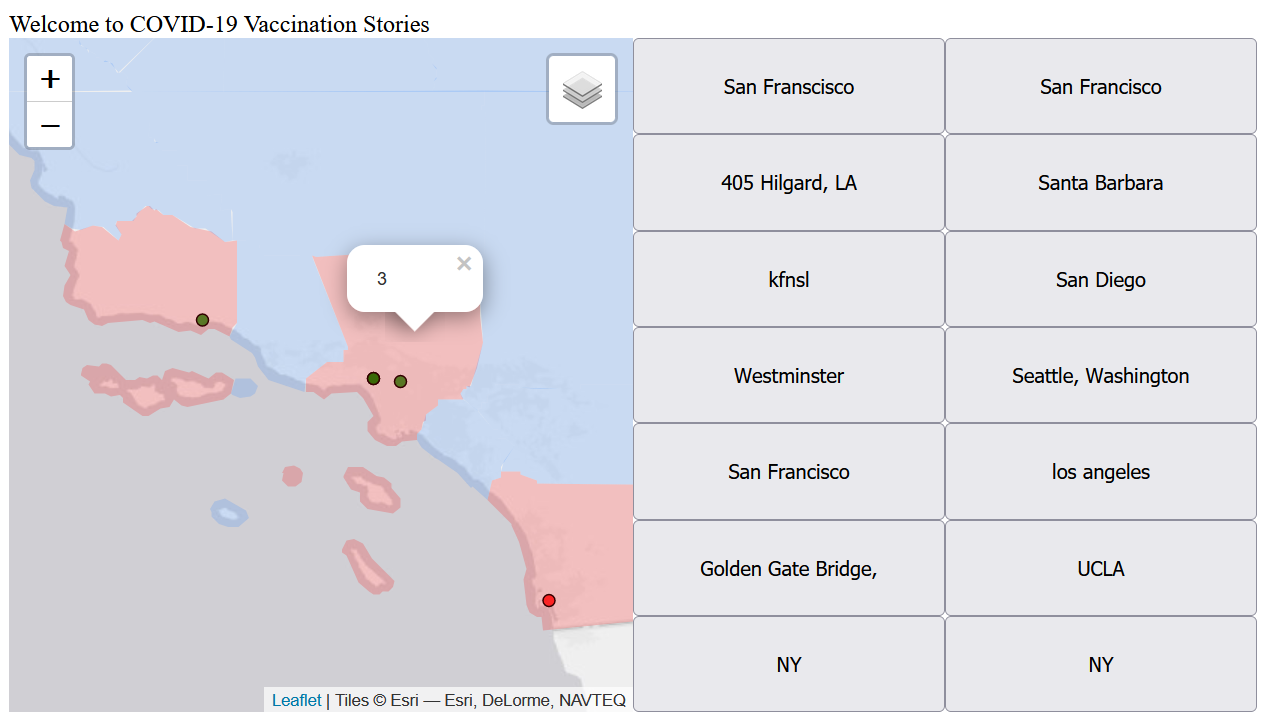Click the red marker near San Diego
1265x723 pixels.
coord(549,600)
